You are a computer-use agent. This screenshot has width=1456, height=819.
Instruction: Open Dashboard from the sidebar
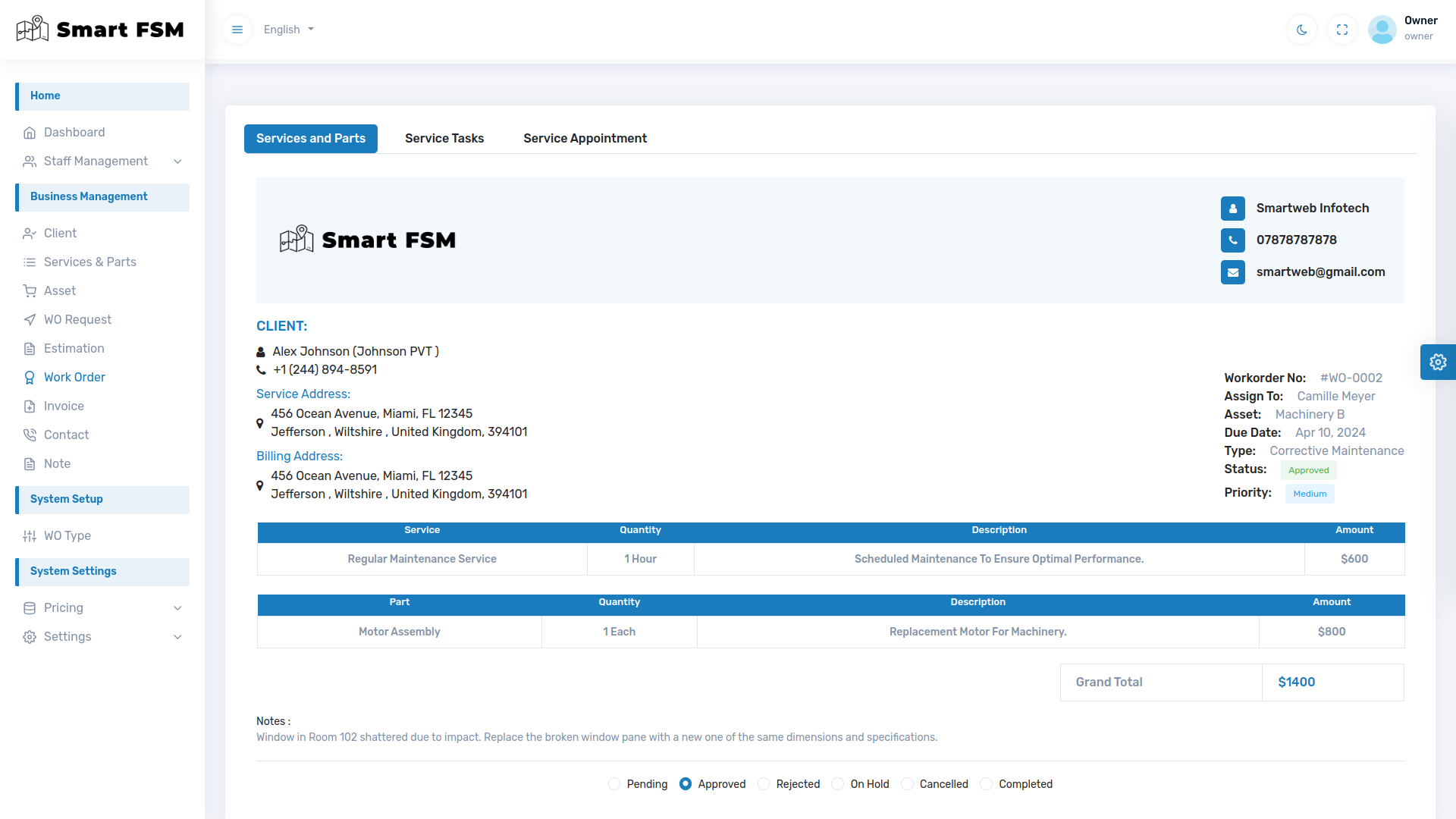74,132
